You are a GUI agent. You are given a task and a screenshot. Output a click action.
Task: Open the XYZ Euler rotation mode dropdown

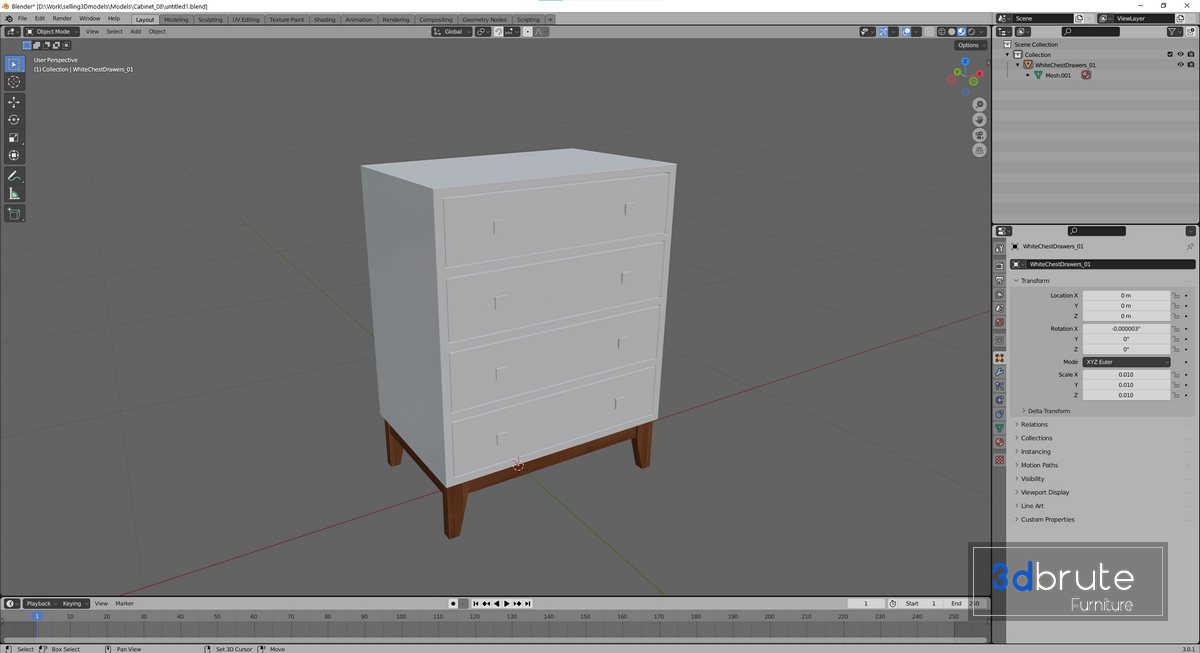[x=1126, y=362]
